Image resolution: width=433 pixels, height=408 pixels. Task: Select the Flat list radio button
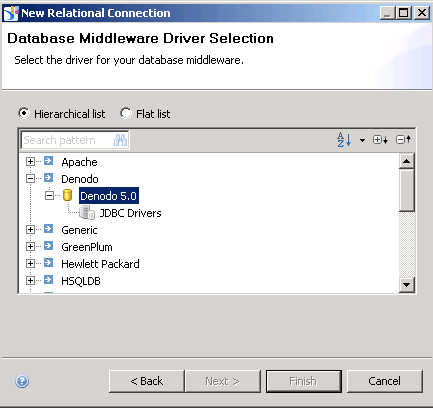pos(126,113)
